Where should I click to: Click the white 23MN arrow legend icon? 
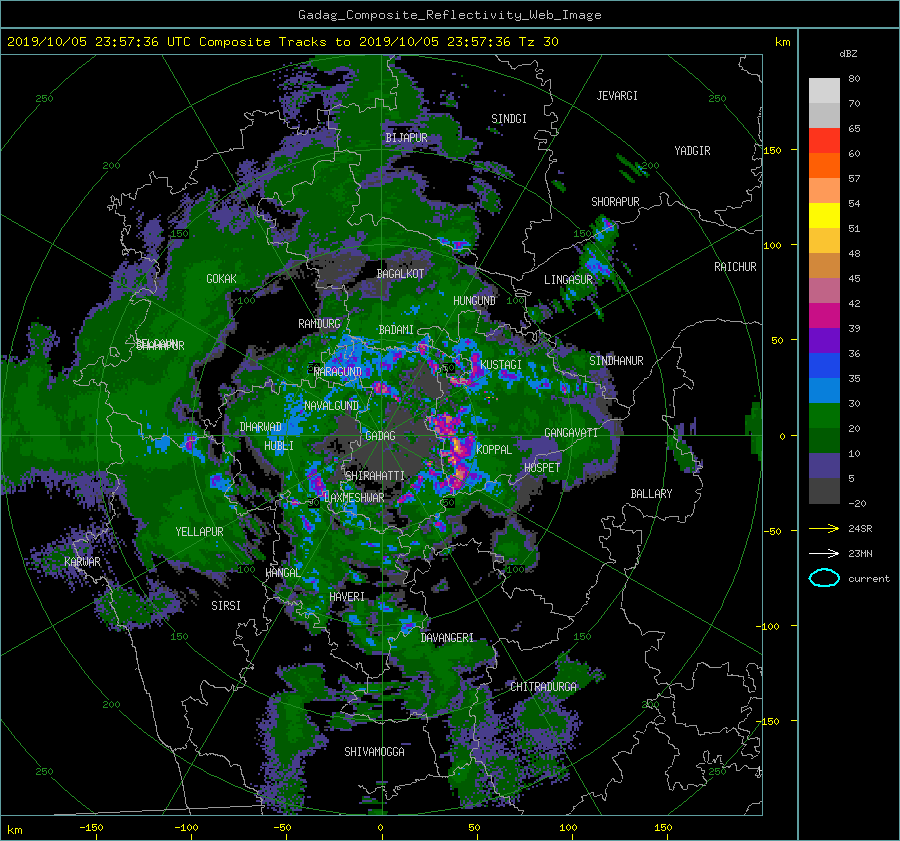point(824,553)
